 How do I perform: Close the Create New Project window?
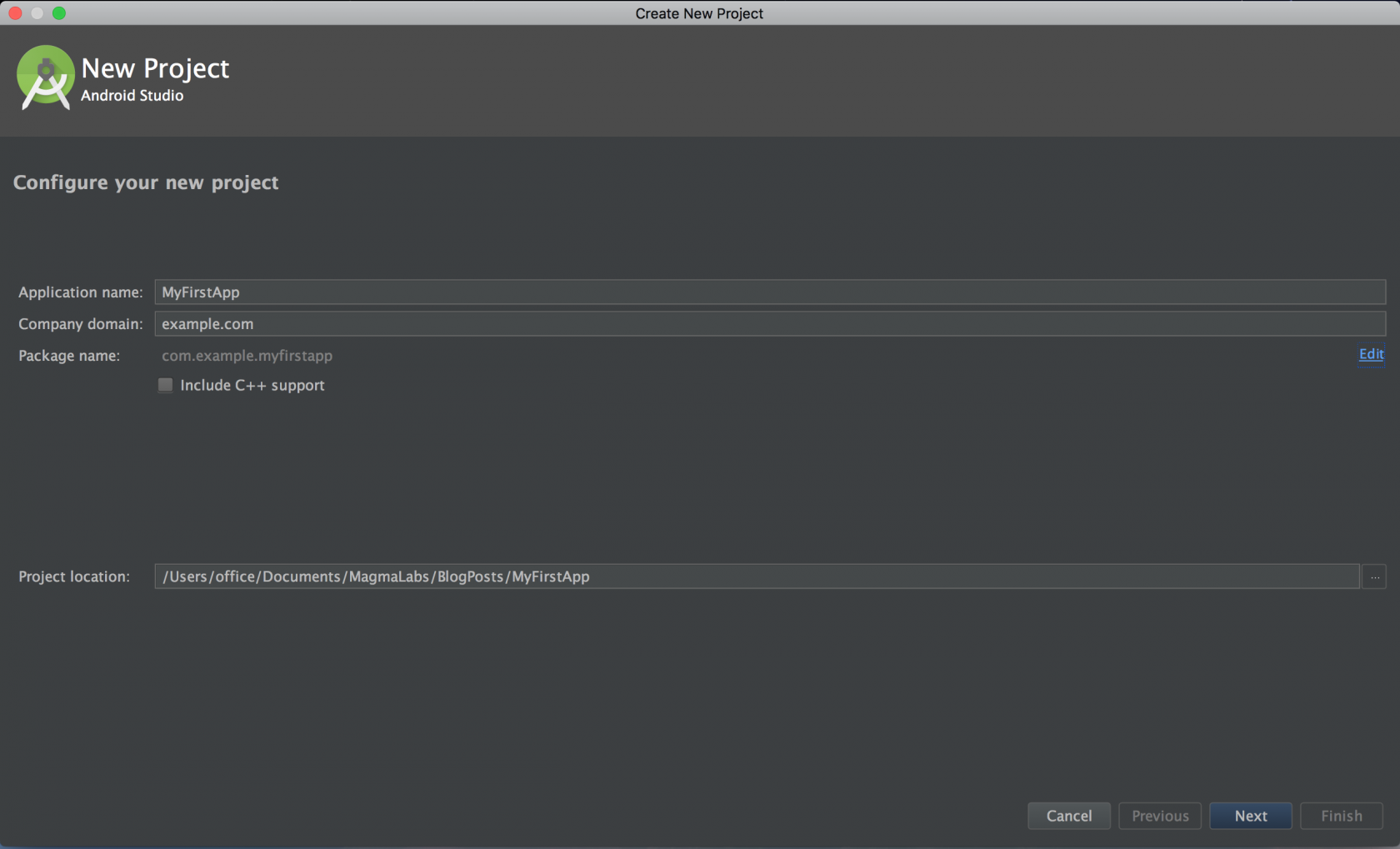pos(15,13)
